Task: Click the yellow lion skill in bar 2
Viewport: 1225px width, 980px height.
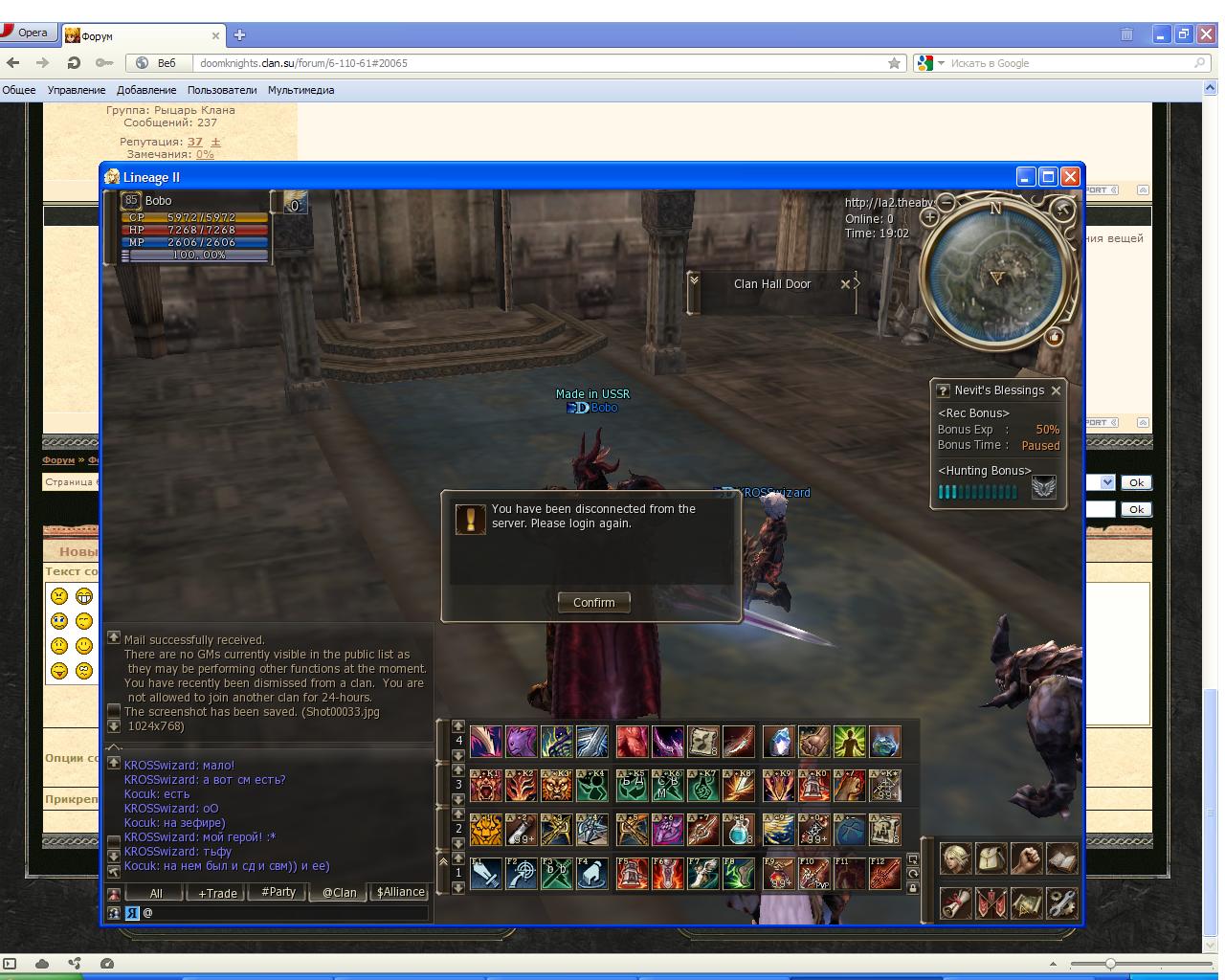Action: [485, 829]
